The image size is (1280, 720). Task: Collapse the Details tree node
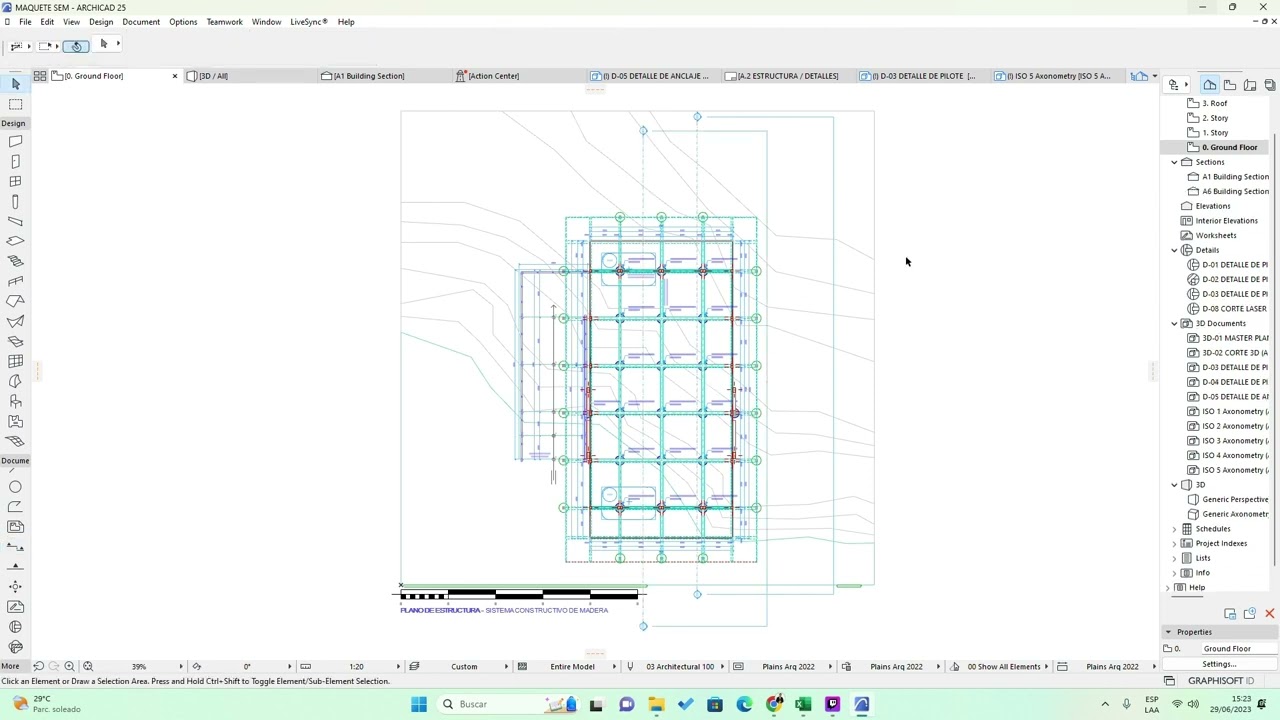pyautogui.click(x=1175, y=250)
